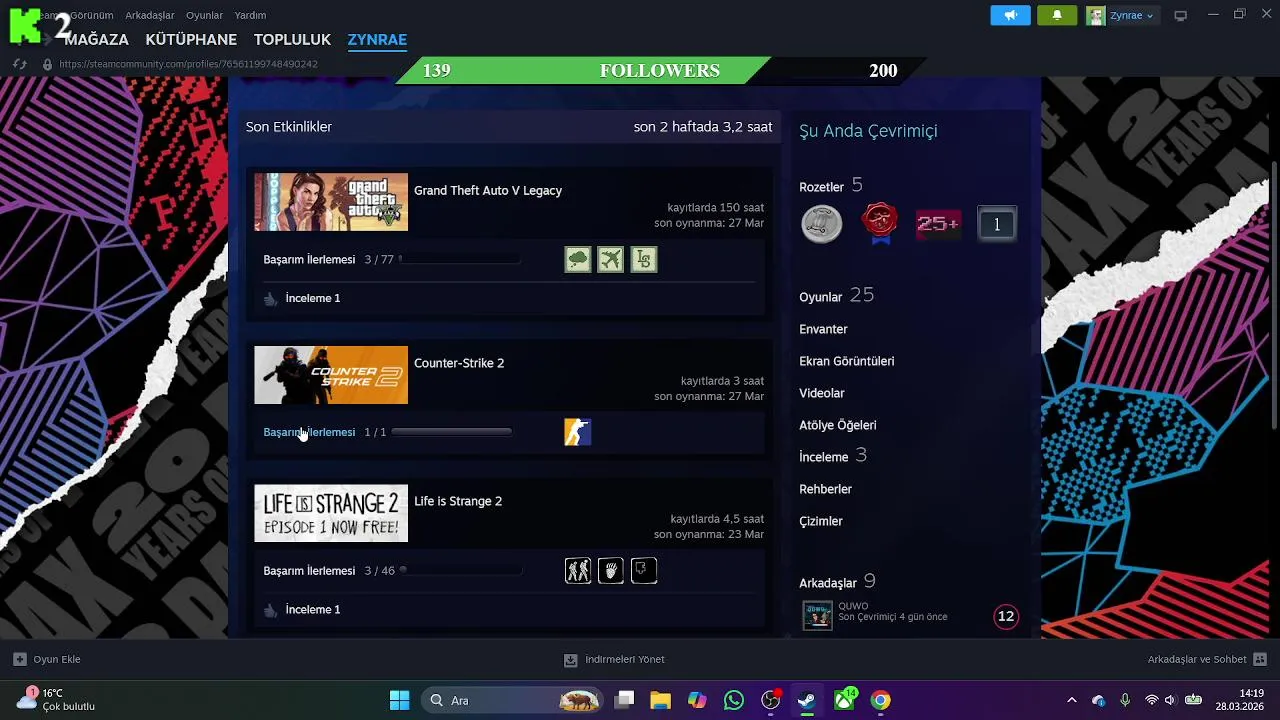This screenshot has height=720, width=1280.
Task: Click the level 12 circle beside QUWO
Action: (1006, 616)
